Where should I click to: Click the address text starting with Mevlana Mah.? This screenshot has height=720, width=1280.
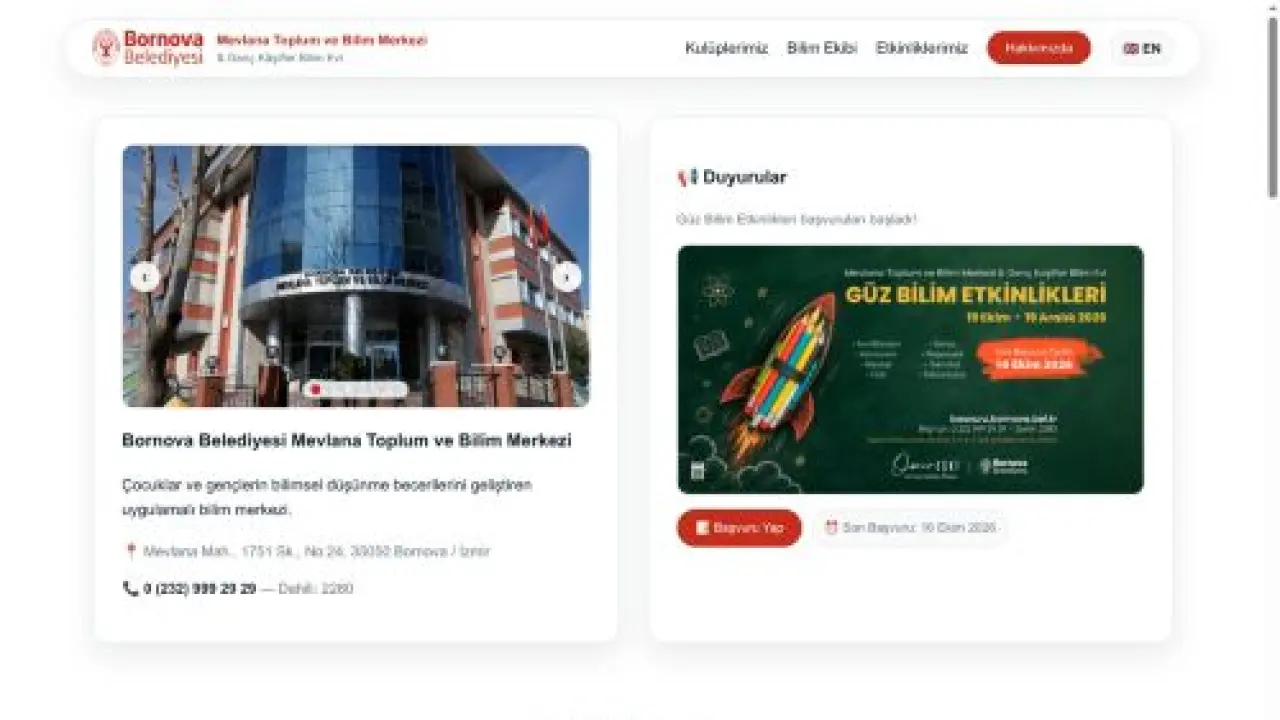coord(316,551)
